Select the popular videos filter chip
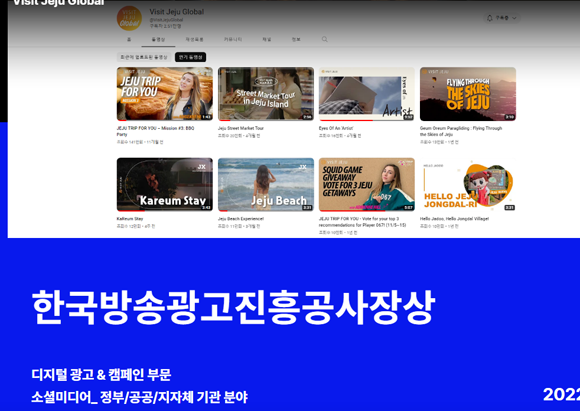The width and height of the screenshot is (580, 411). point(190,57)
